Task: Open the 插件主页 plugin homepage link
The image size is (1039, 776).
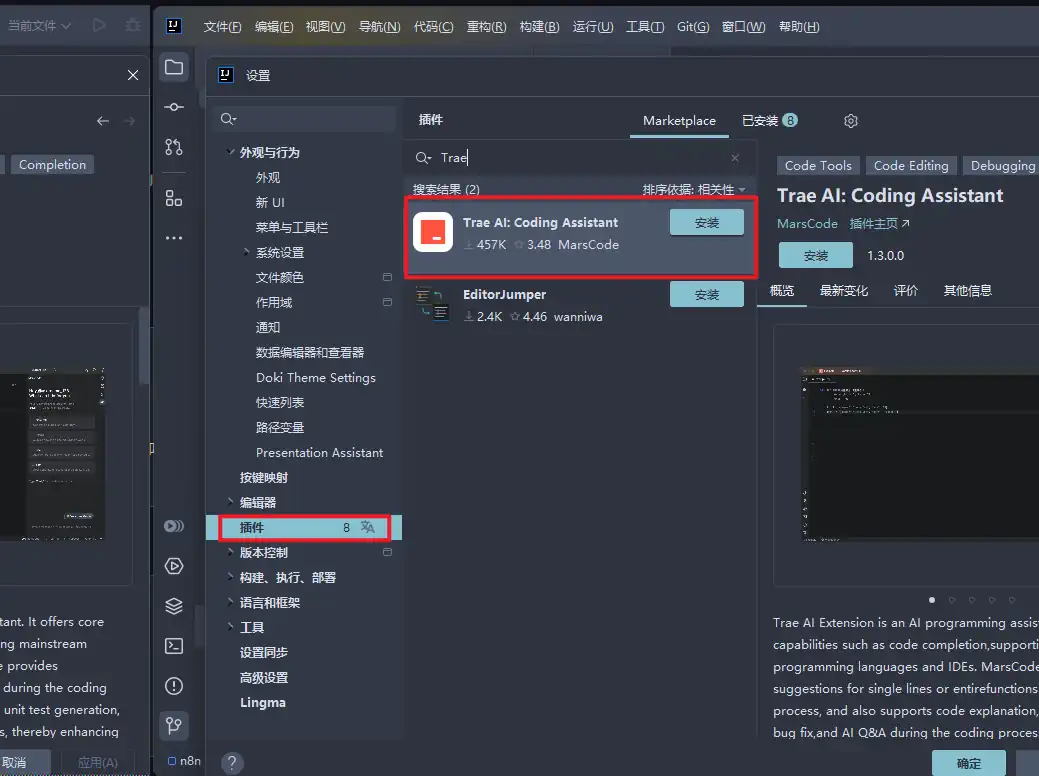Action: pyautogui.click(x=879, y=224)
